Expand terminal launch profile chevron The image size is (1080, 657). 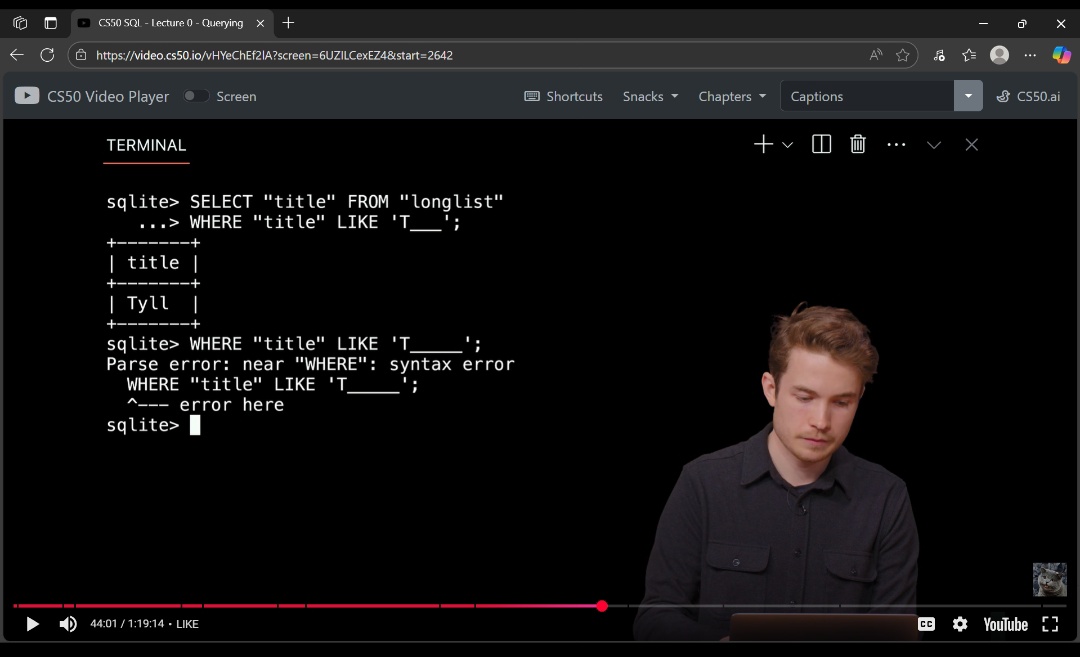pos(787,145)
